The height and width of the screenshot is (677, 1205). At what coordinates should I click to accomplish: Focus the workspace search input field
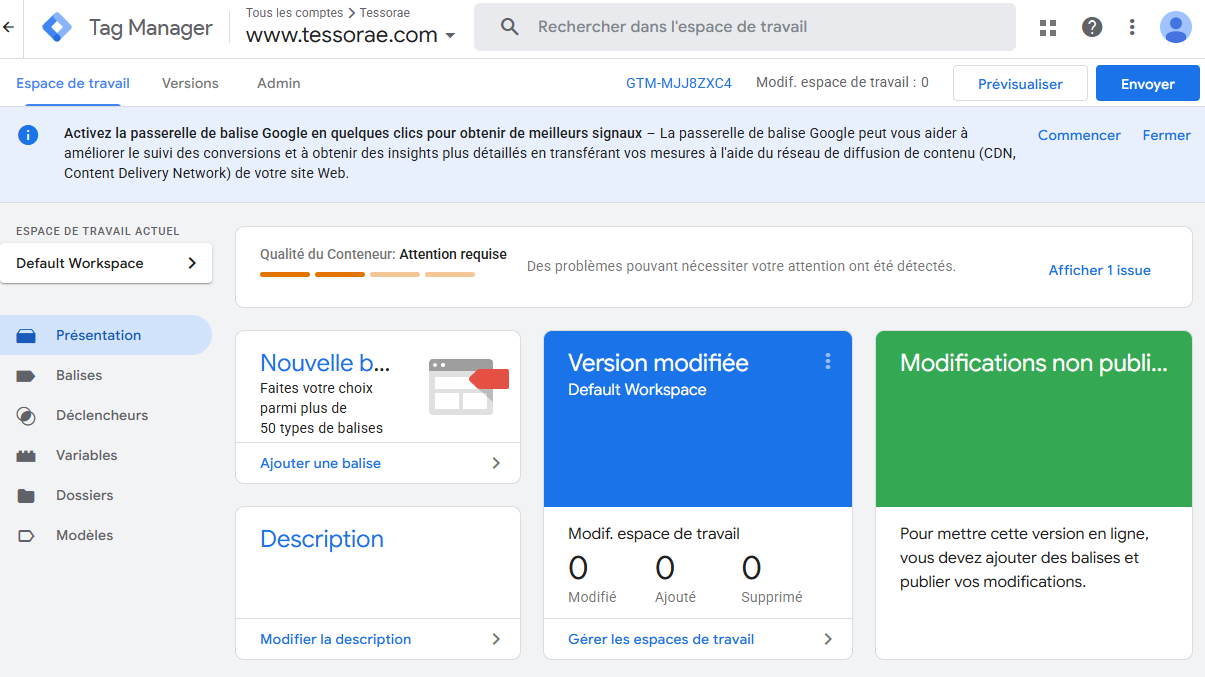pyautogui.click(x=745, y=27)
